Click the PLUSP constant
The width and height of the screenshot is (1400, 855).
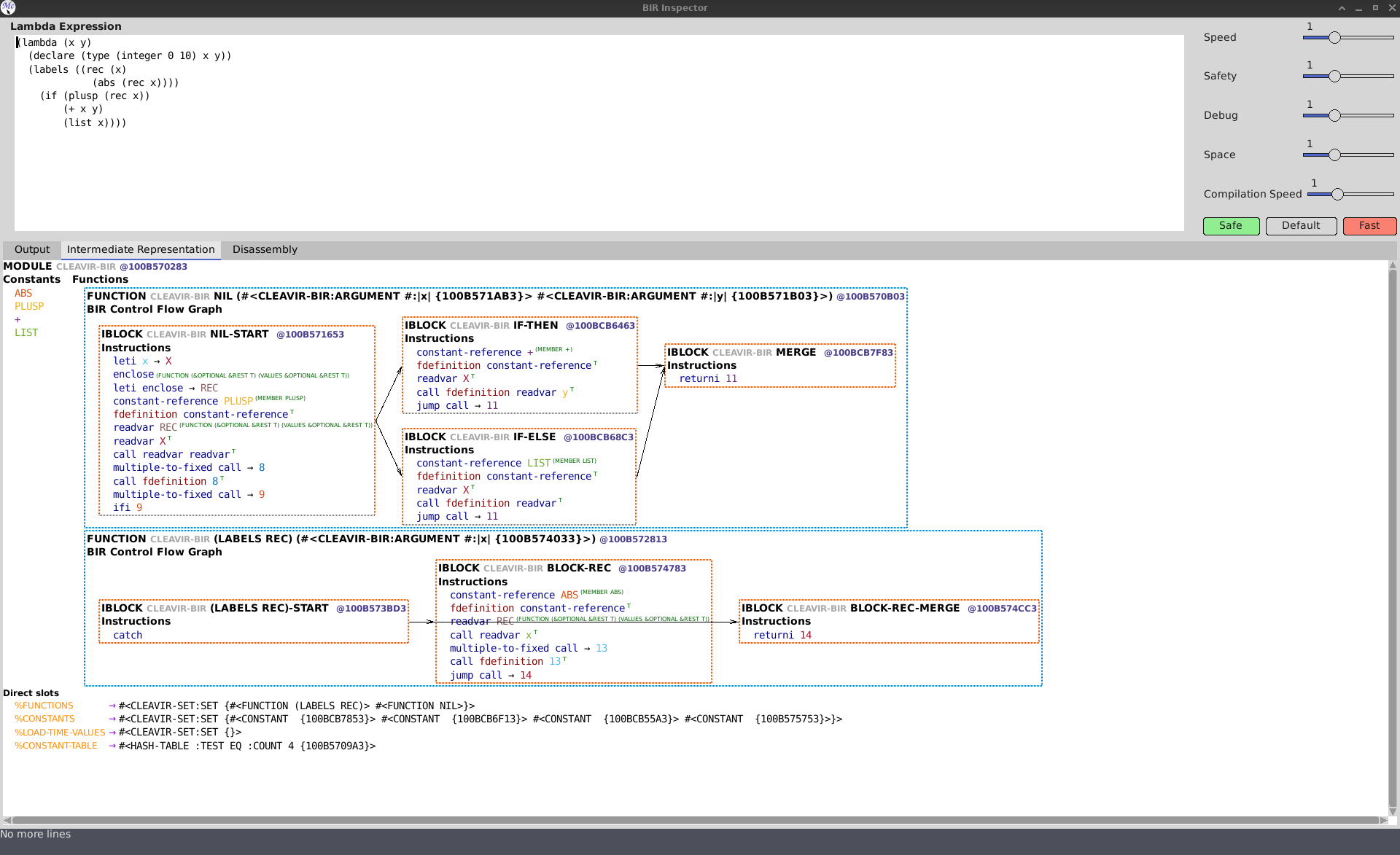pos(29,307)
